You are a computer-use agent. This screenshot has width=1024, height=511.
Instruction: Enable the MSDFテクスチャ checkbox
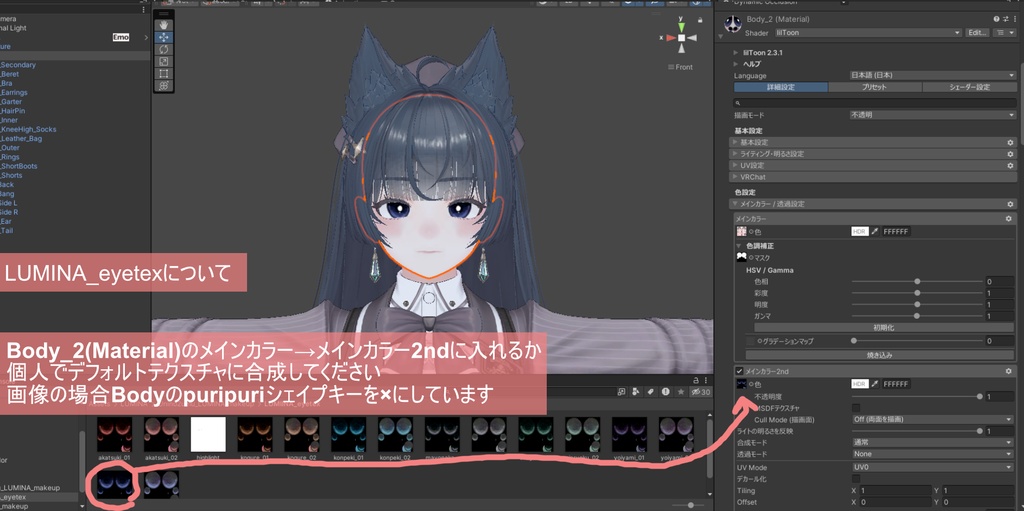(856, 408)
